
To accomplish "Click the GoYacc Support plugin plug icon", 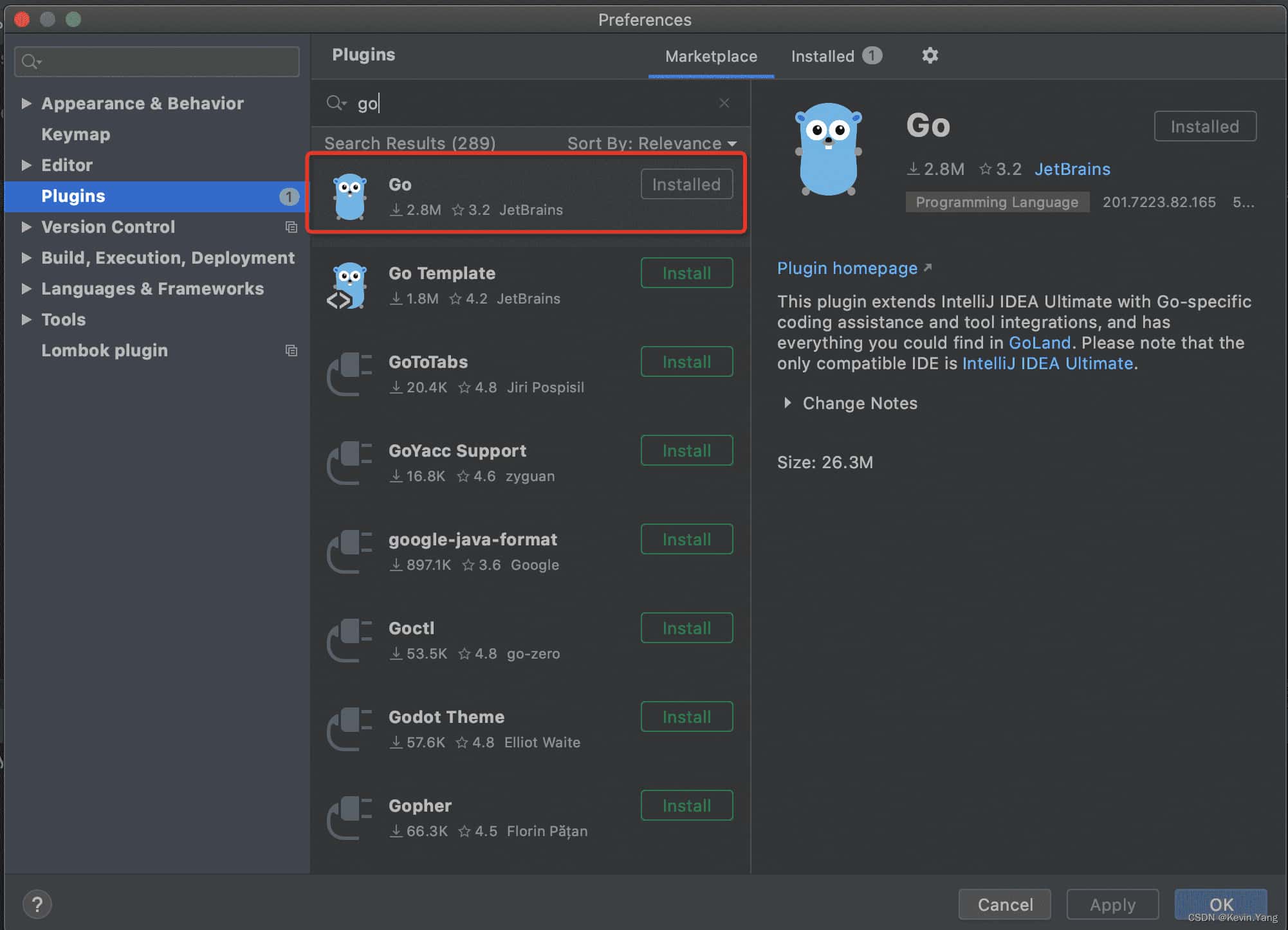I will click(x=349, y=463).
